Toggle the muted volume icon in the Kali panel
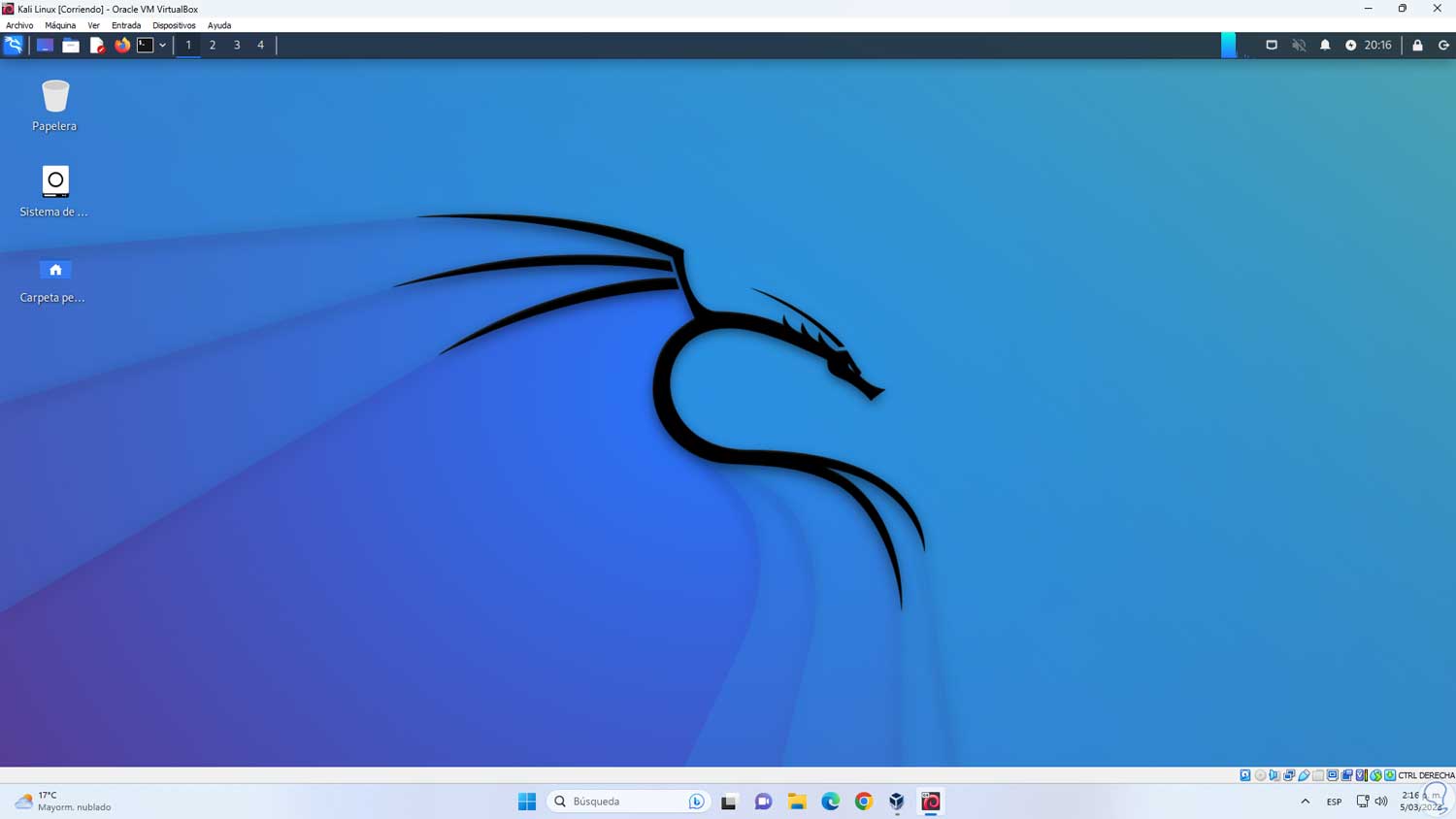 point(1299,45)
